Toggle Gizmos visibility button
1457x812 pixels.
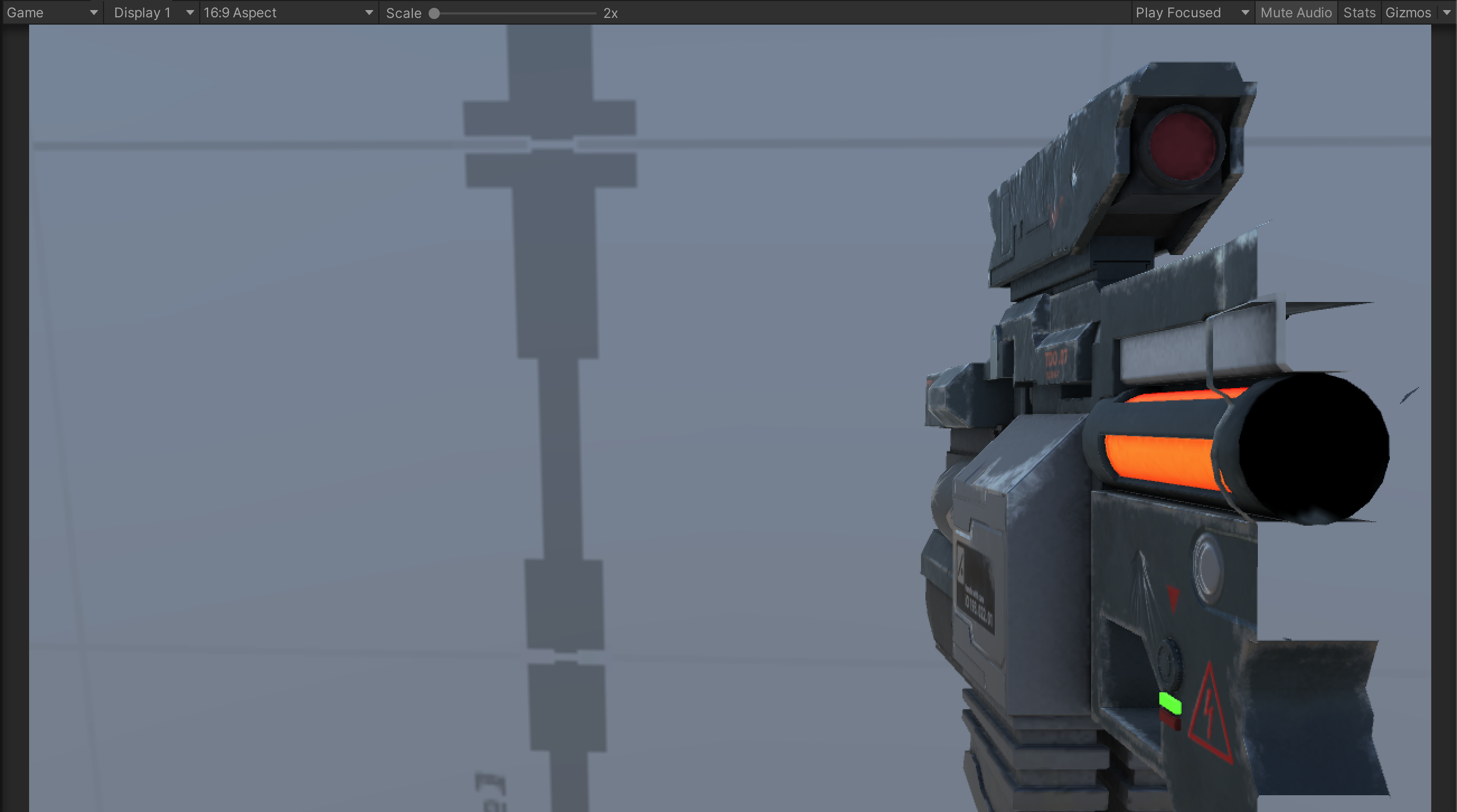tap(1408, 12)
